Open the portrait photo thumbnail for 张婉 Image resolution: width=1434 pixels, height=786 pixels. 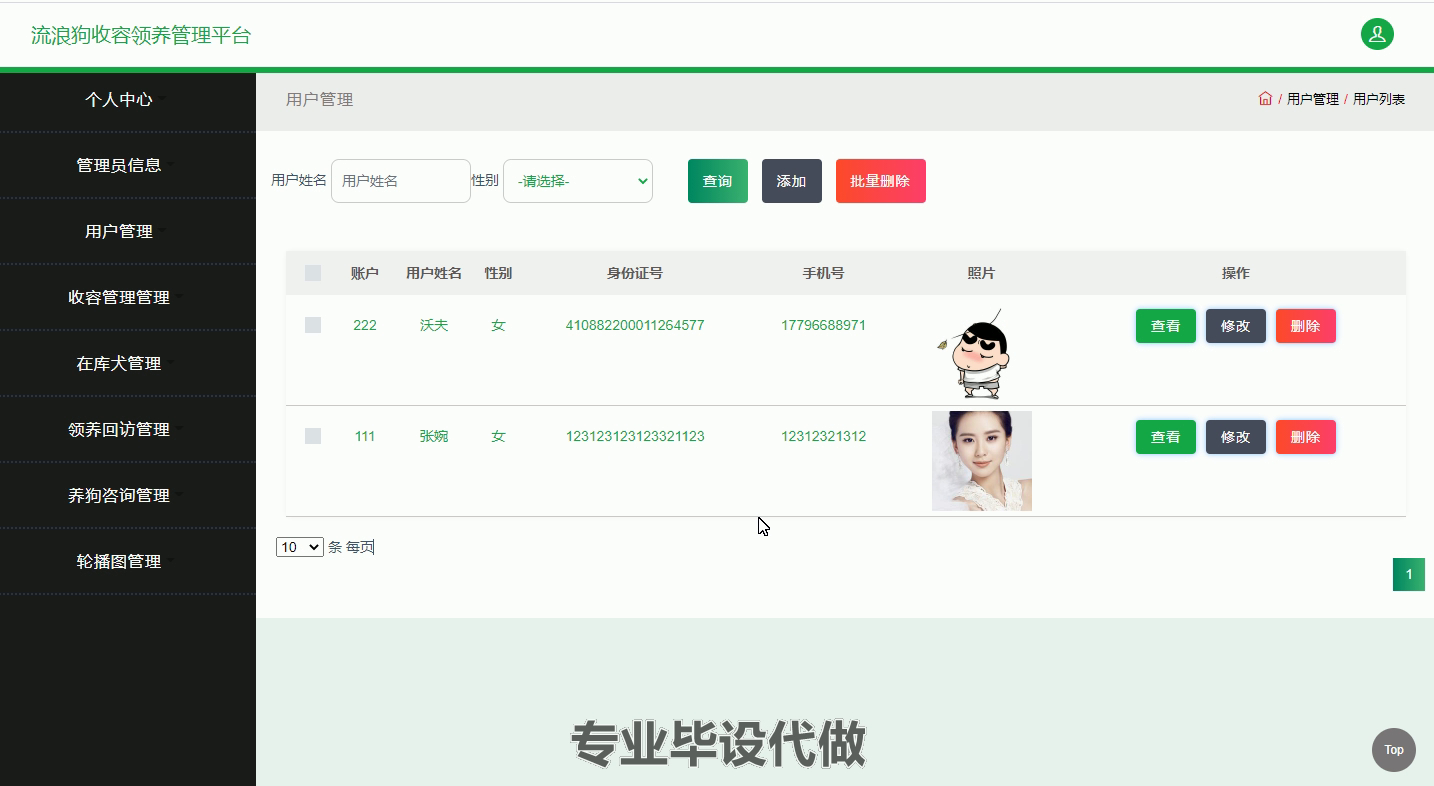[x=982, y=461]
